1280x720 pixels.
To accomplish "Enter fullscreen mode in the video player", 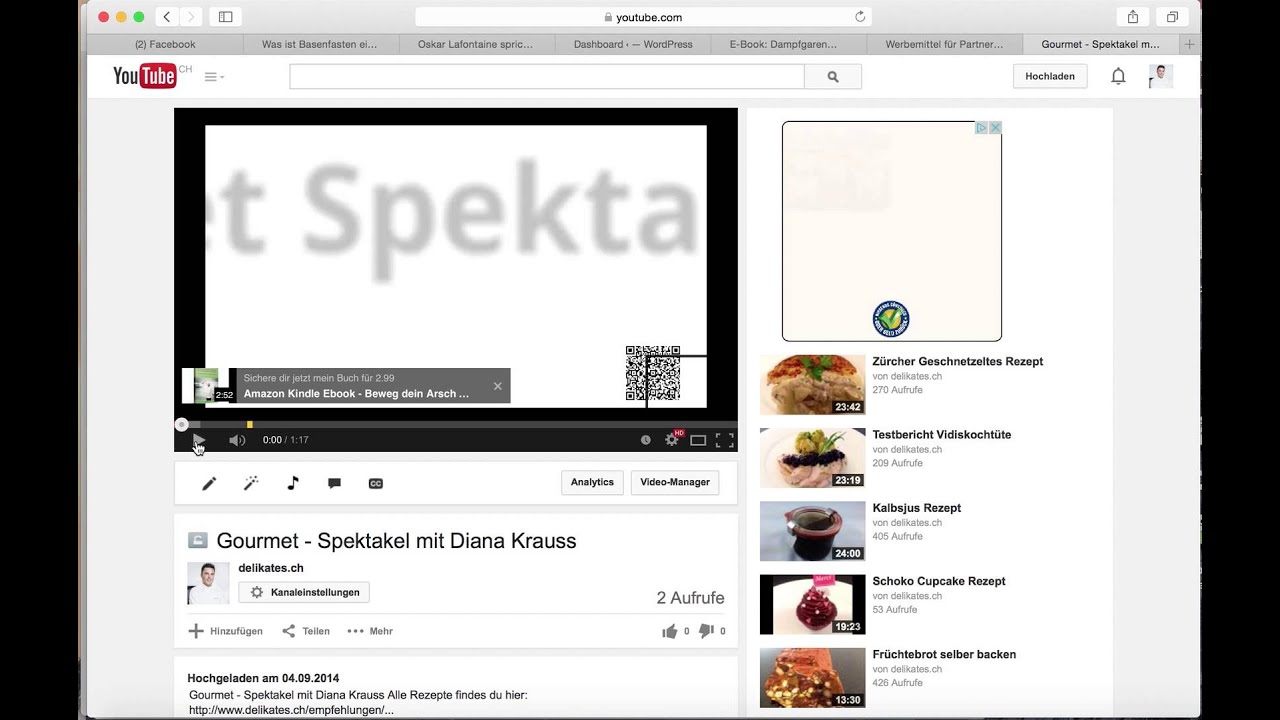I will pos(725,440).
